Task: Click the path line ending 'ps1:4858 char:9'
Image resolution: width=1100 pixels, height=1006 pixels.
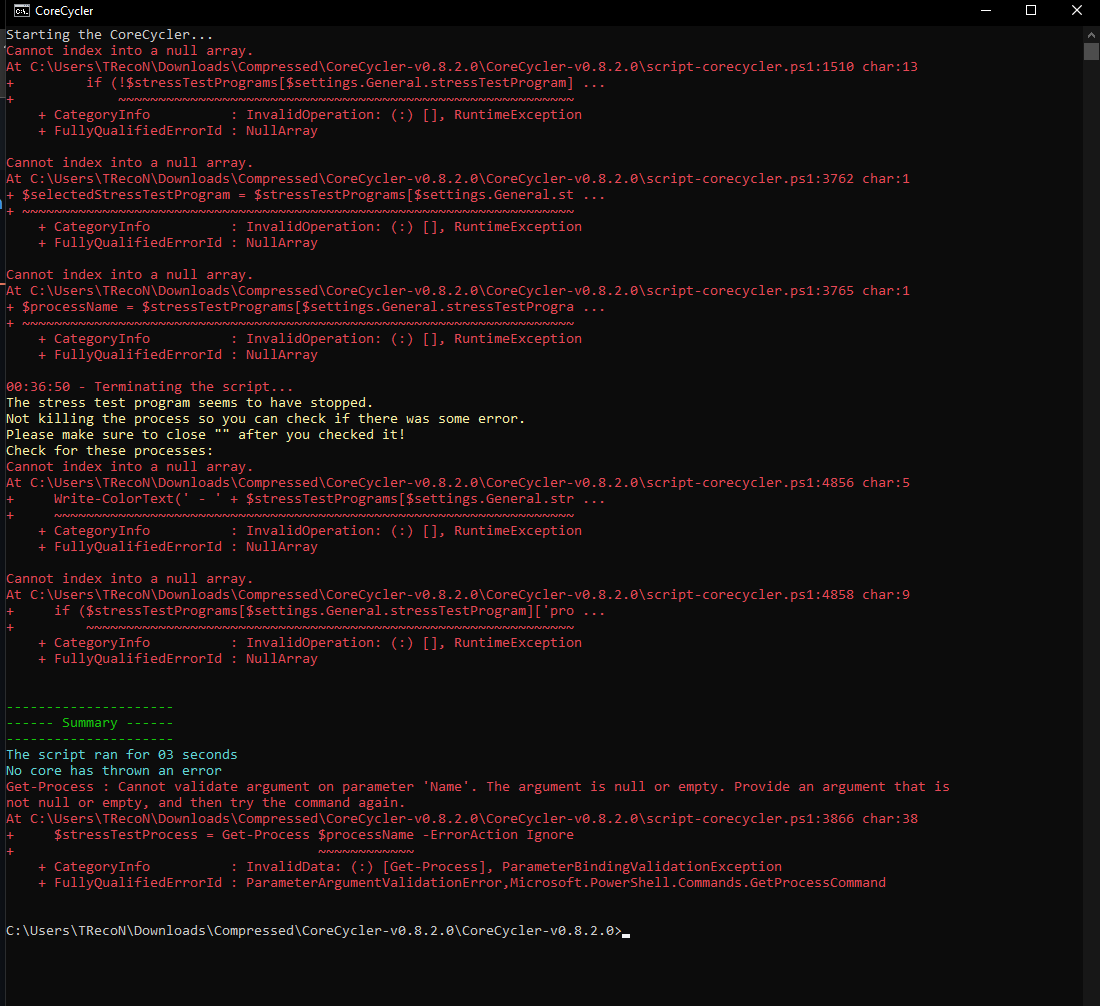Action: tap(457, 595)
